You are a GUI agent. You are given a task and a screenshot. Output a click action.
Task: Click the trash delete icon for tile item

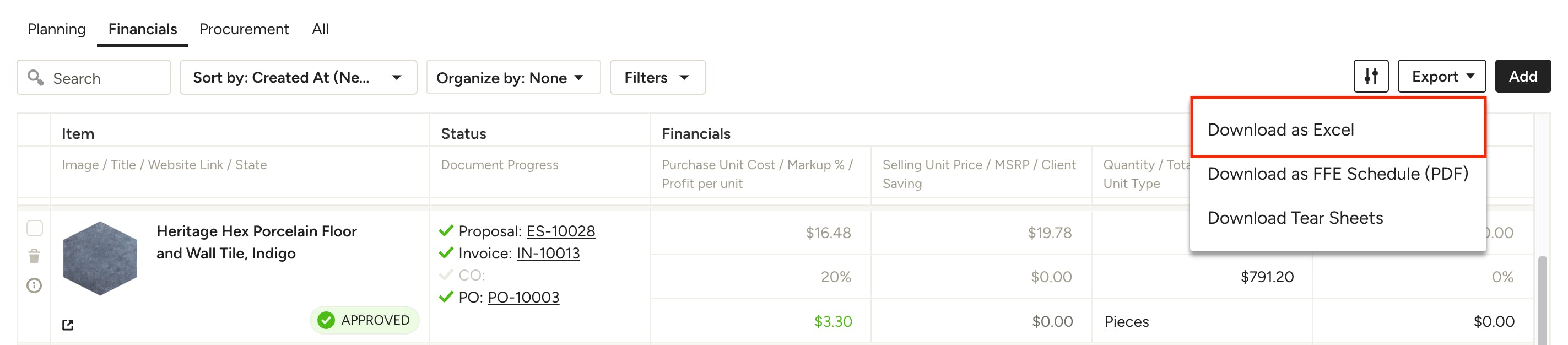pos(34,256)
